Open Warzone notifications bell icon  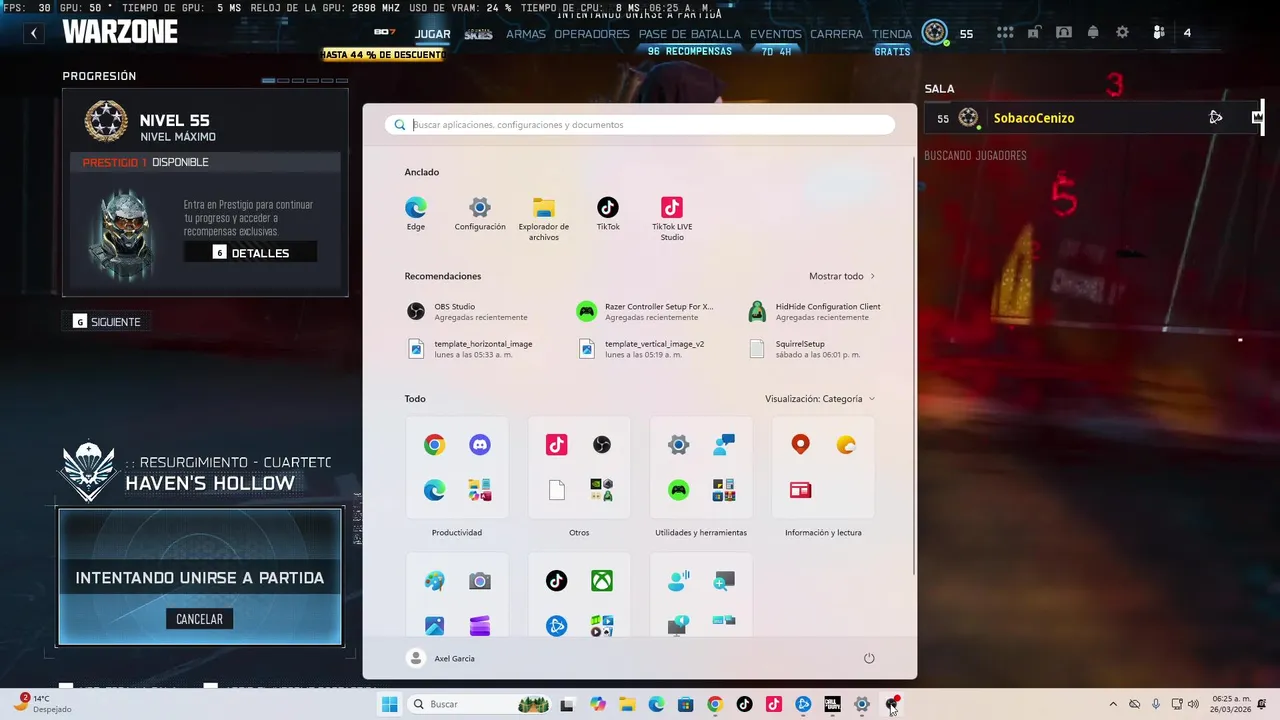pos(1093,33)
